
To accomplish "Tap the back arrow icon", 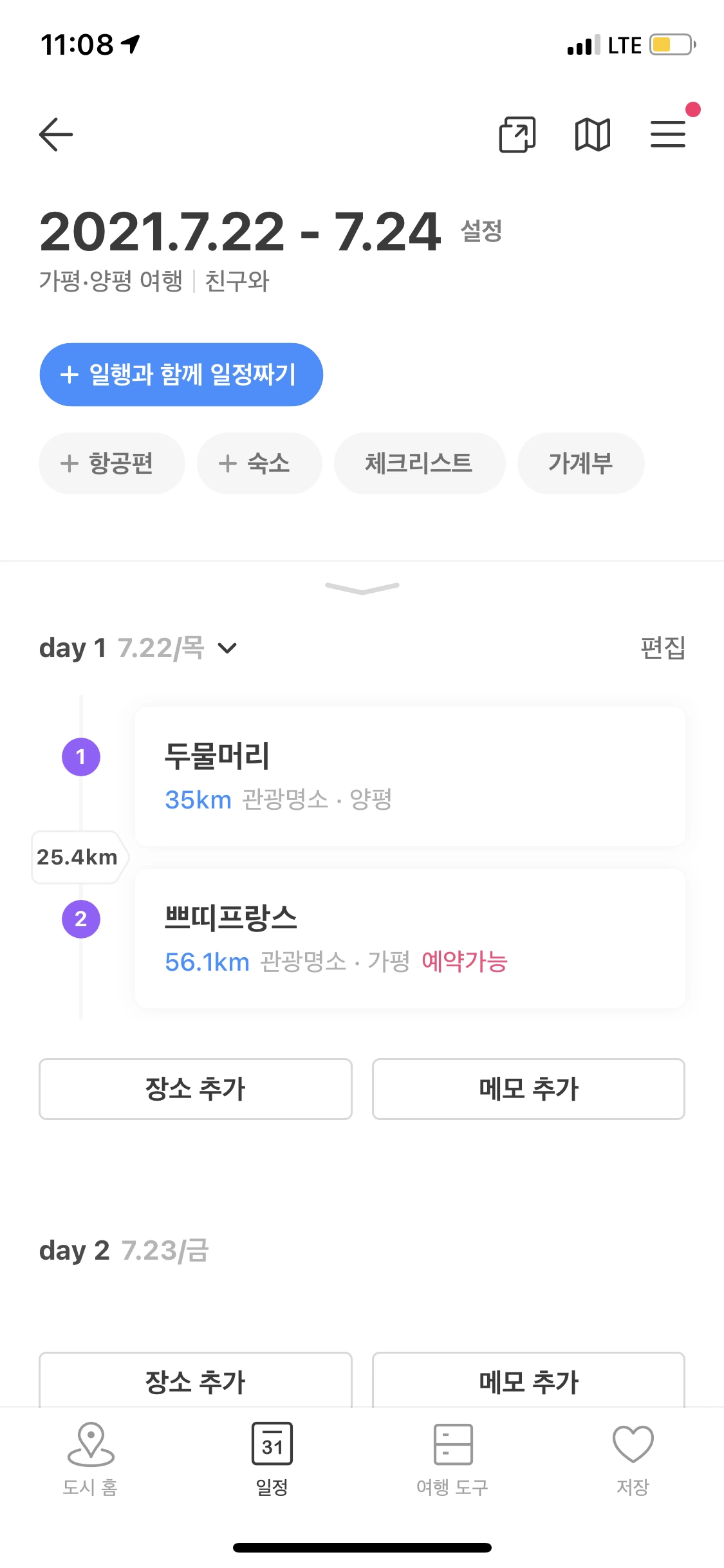I will pos(56,135).
